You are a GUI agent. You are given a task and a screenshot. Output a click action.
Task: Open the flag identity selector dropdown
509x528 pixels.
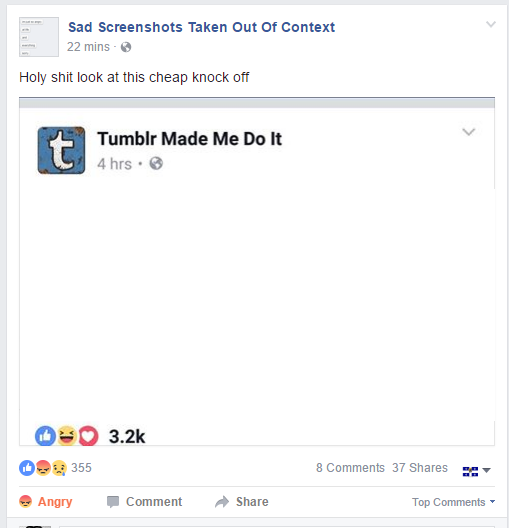pos(477,470)
